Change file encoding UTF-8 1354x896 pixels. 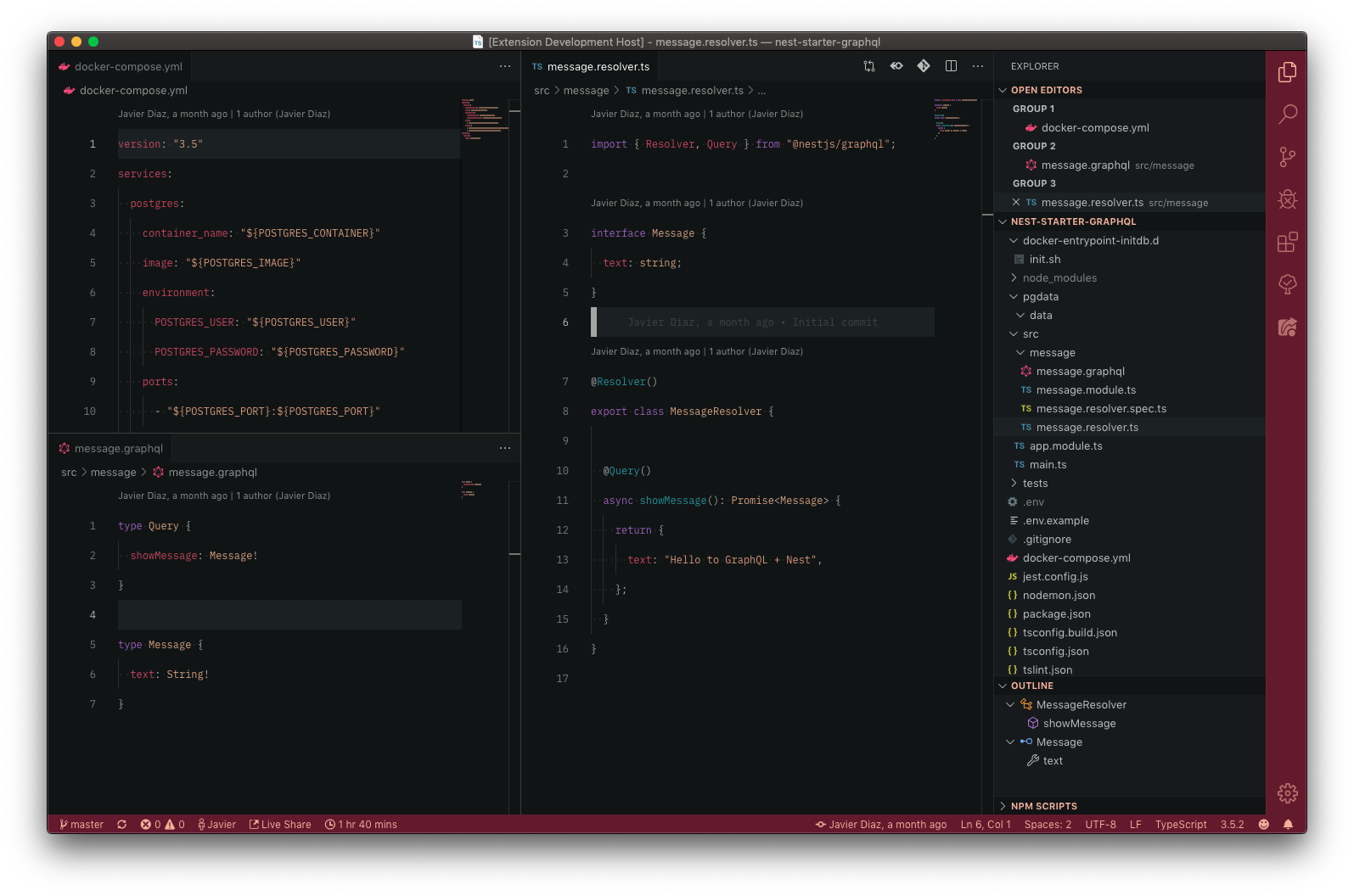pyautogui.click(x=1100, y=825)
